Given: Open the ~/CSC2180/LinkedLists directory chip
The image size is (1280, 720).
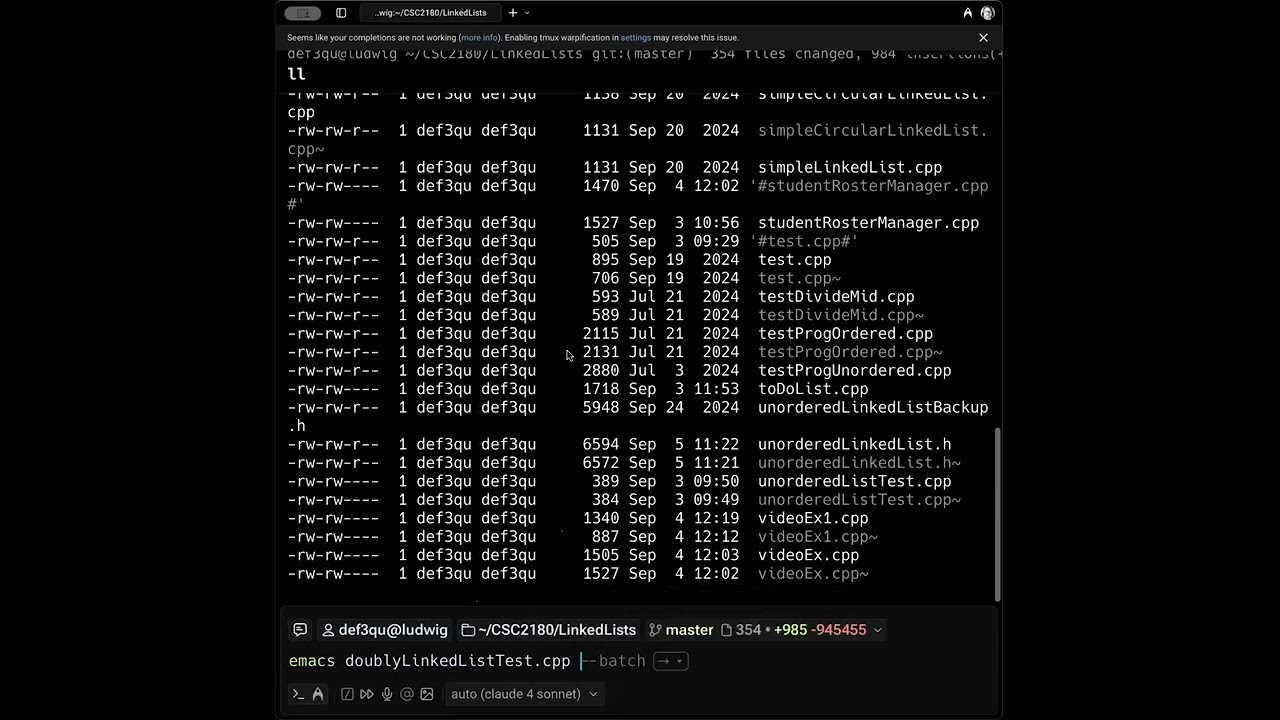Looking at the screenshot, I should (x=549, y=630).
